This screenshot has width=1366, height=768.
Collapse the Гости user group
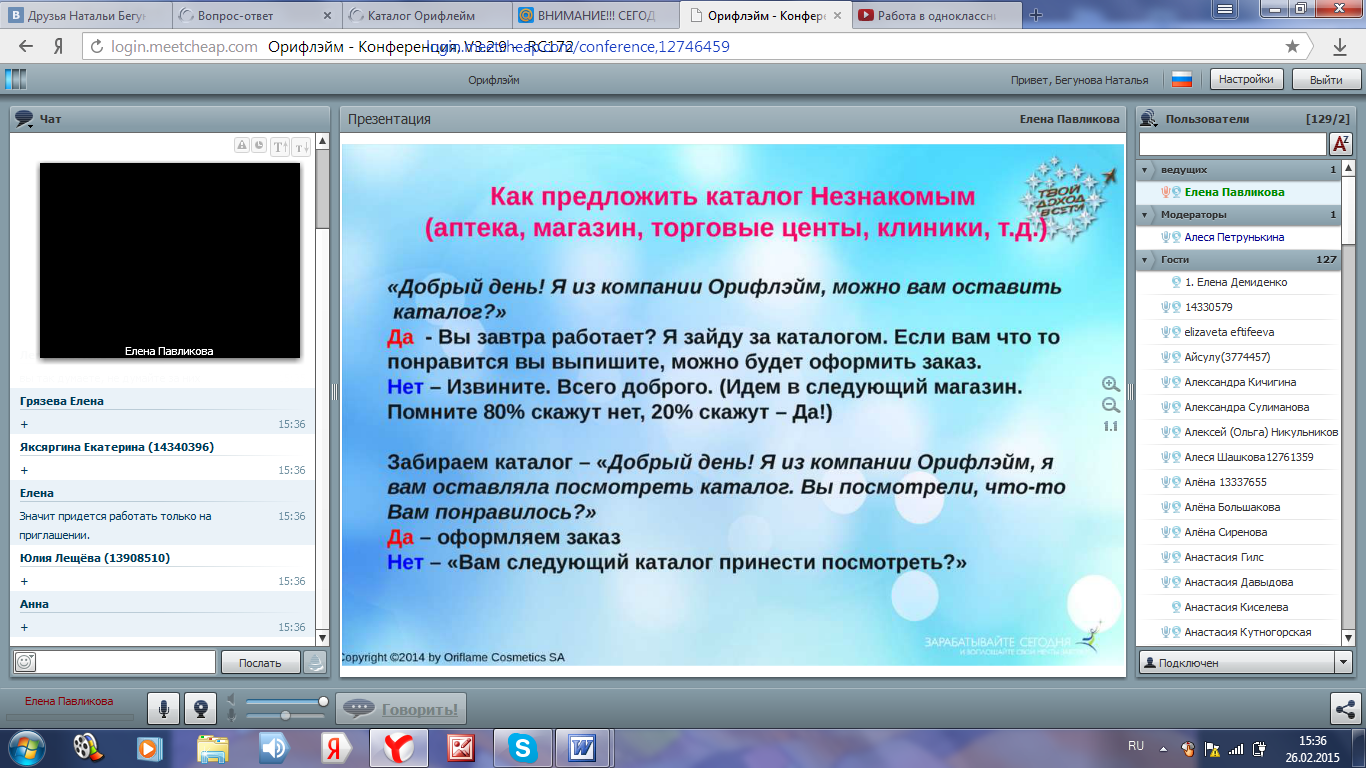(x=1145, y=260)
